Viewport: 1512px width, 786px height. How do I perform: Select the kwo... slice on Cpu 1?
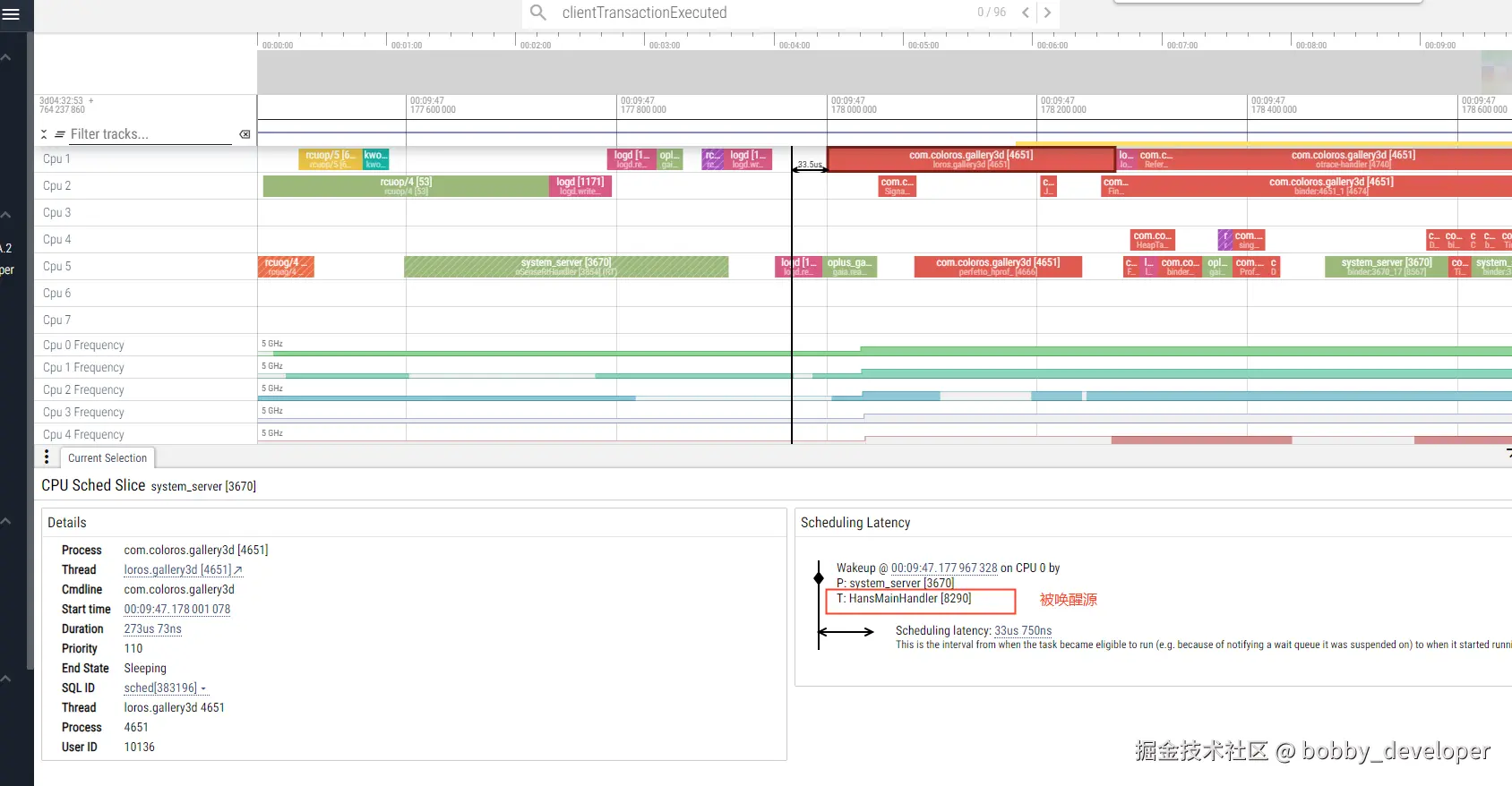(375, 159)
